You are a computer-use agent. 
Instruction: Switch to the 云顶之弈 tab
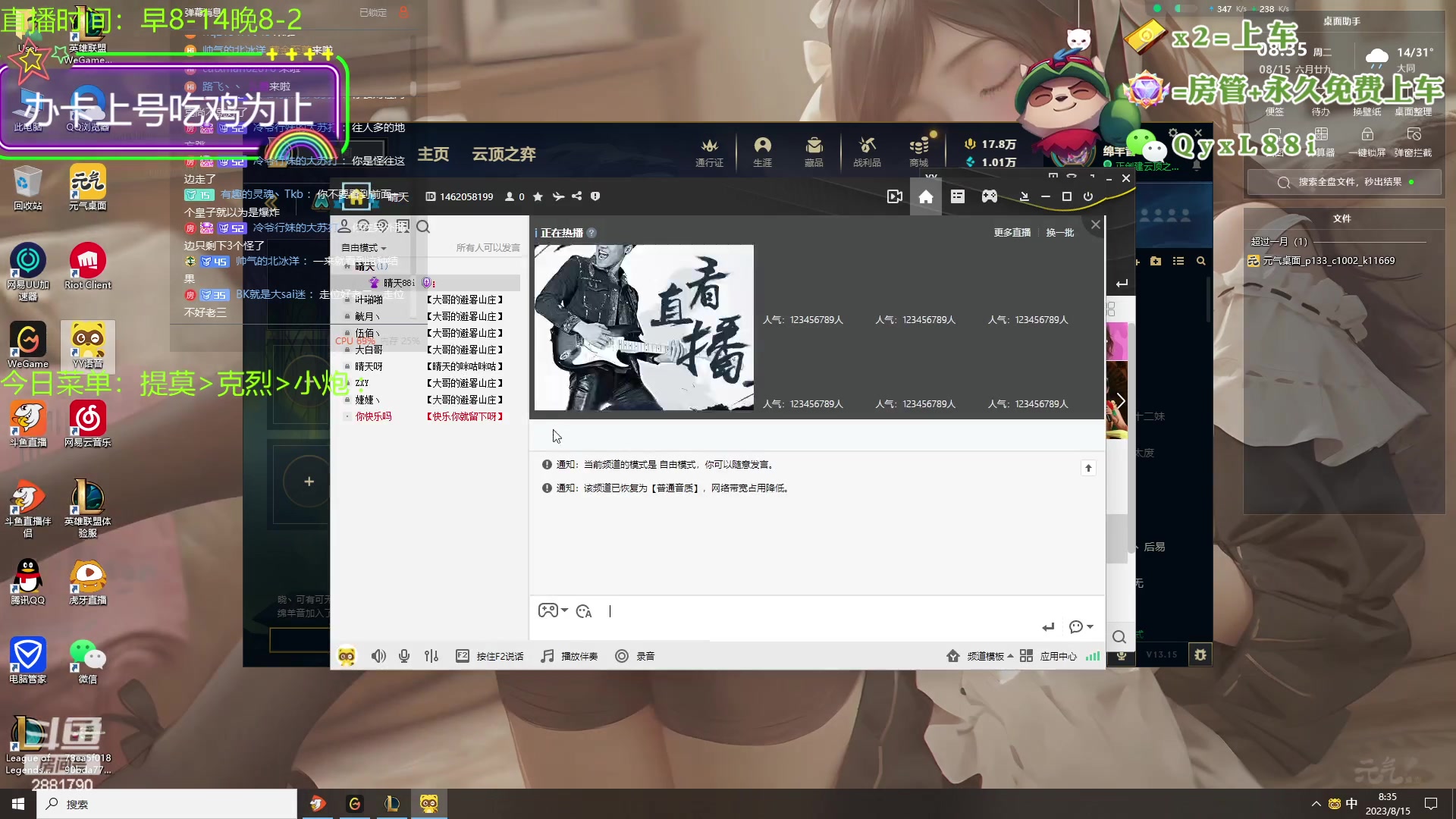pyautogui.click(x=503, y=154)
